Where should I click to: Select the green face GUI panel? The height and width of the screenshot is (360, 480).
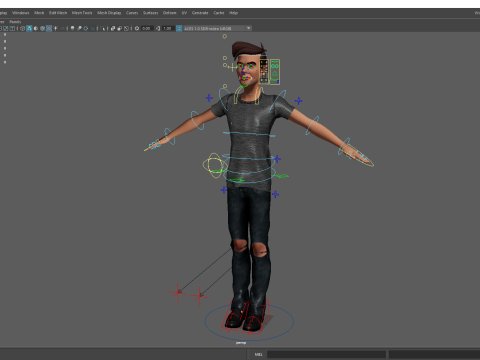tap(275, 72)
